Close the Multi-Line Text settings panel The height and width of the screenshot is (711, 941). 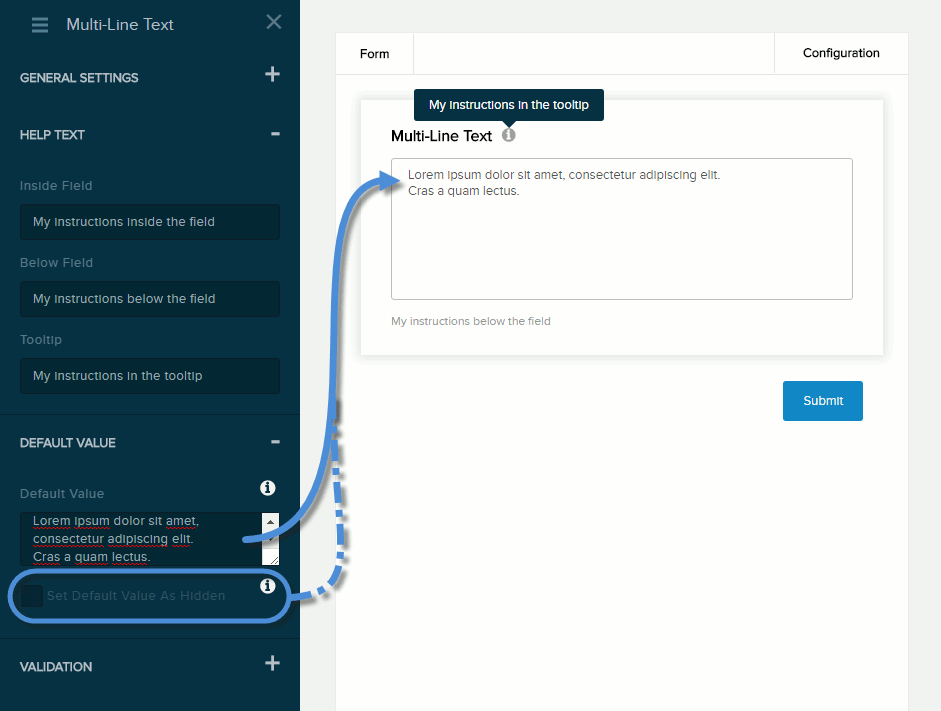(274, 22)
